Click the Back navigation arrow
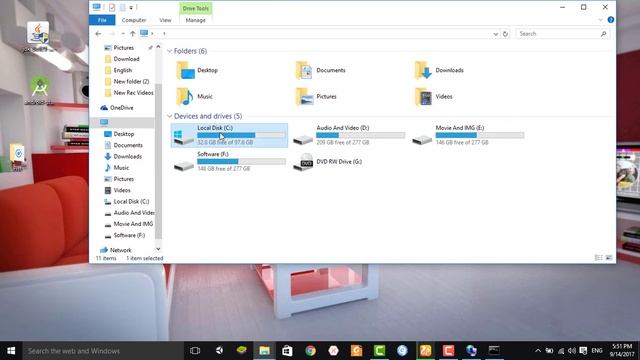This screenshot has height=360, width=640. (x=98, y=33)
